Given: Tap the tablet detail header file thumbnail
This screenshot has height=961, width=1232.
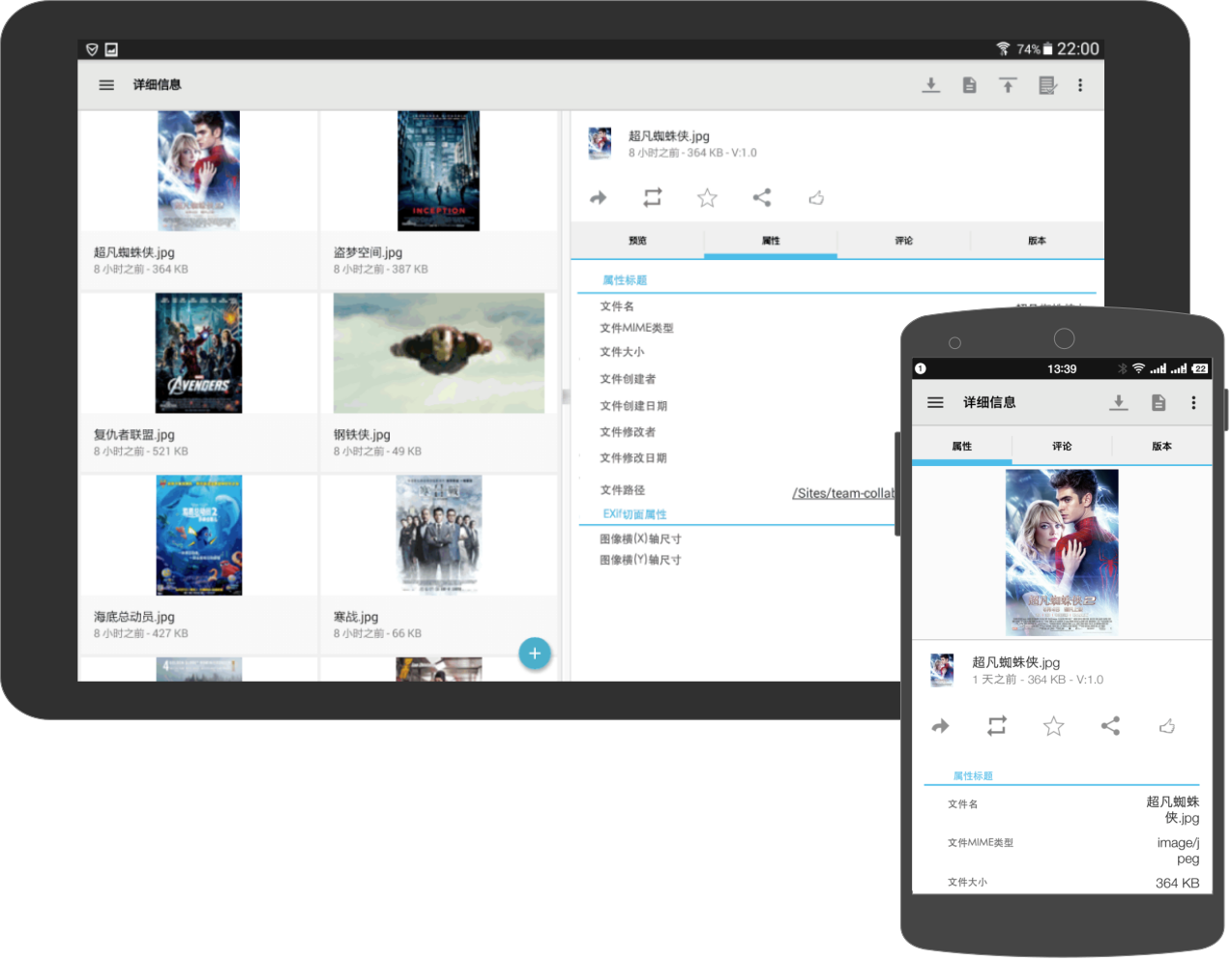Looking at the screenshot, I should pos(601,143).
